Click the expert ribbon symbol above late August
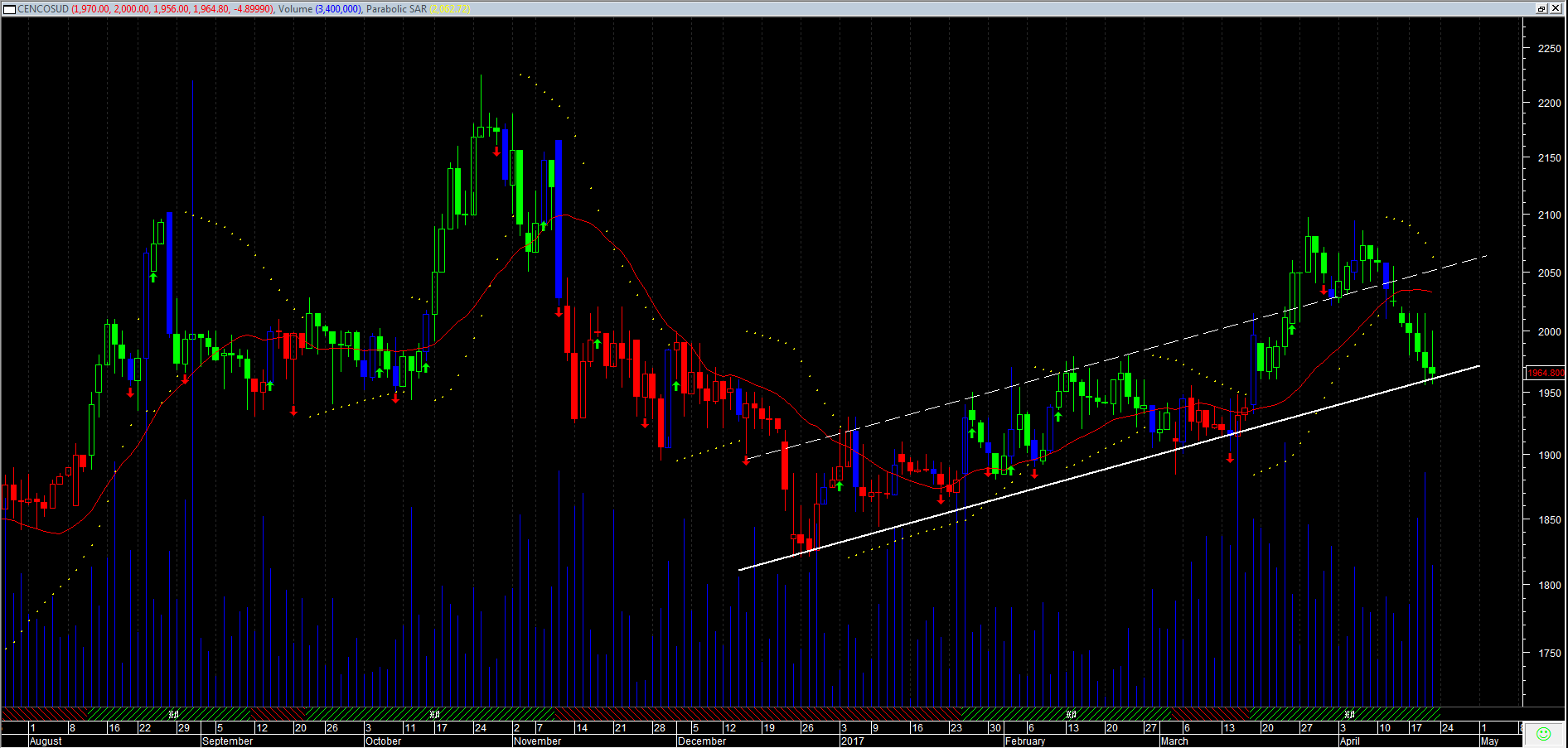 173,713
